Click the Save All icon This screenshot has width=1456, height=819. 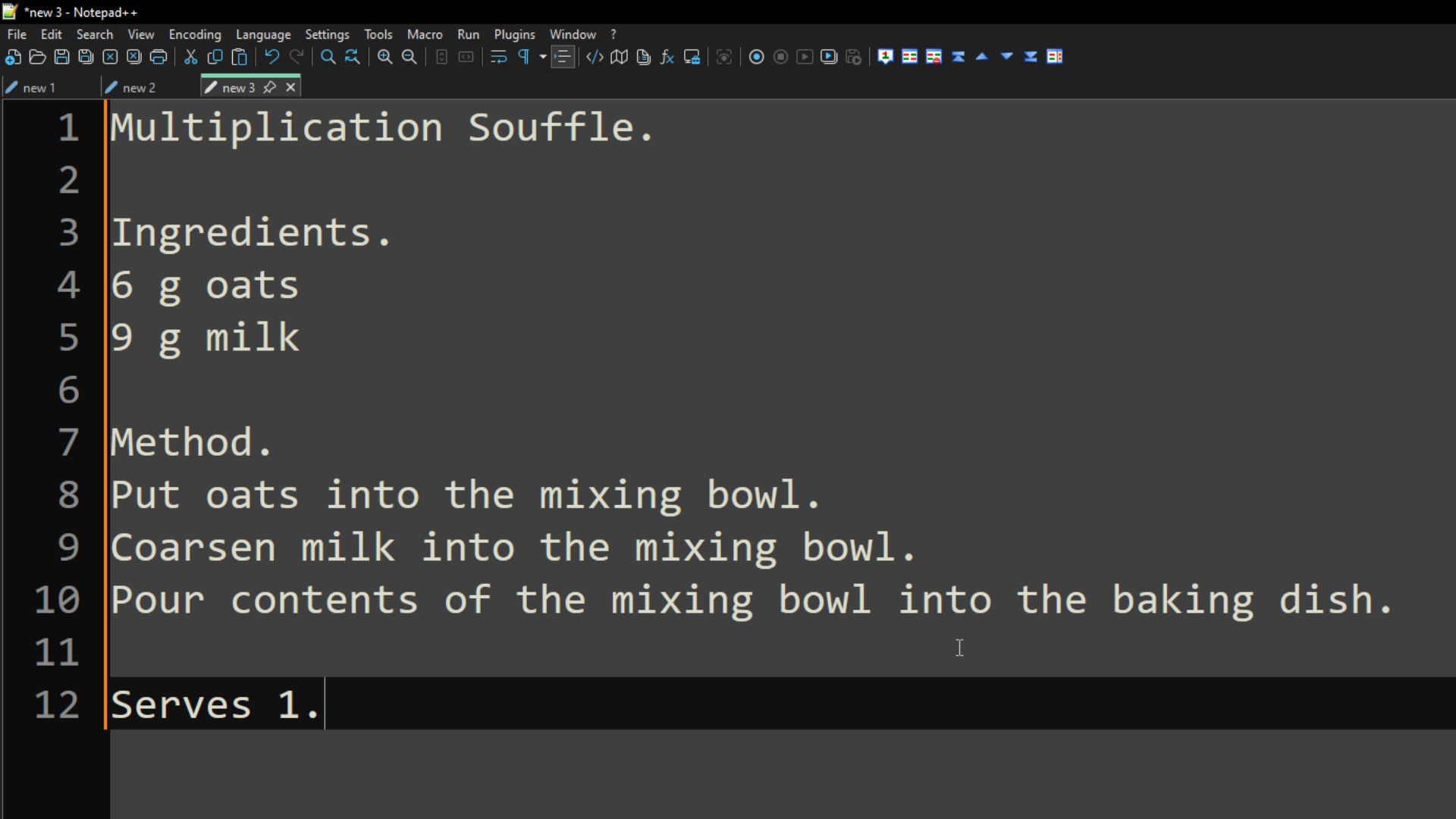[x=86, y=57]
